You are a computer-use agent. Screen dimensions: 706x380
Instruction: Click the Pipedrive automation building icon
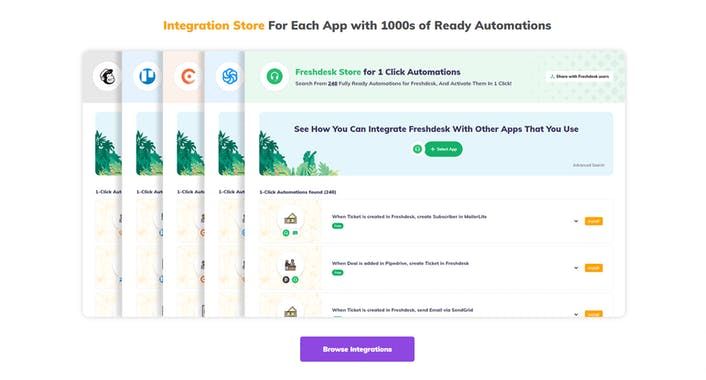pos(290,265)
